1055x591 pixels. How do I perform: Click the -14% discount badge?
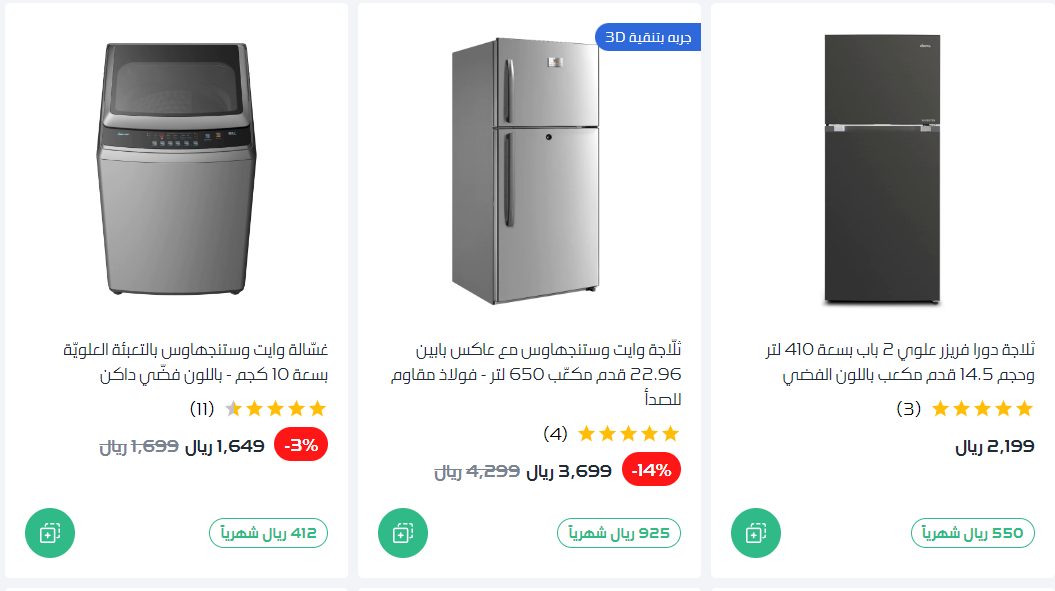pyautogui.click(x=651, y=470)
